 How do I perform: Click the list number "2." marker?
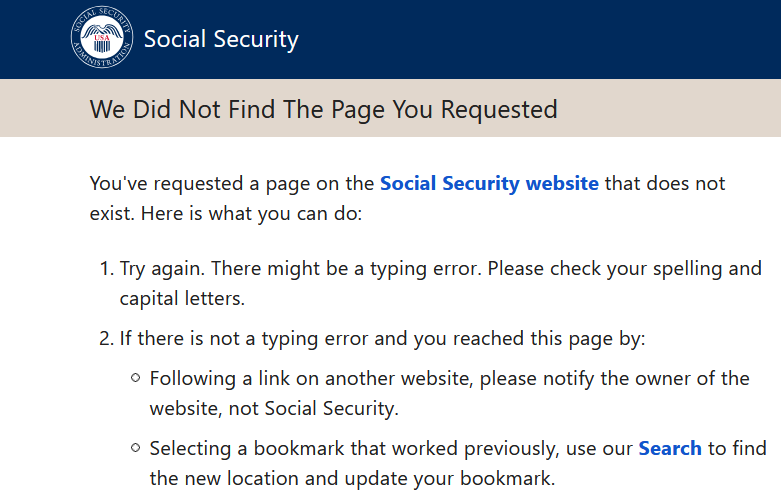[x=107, y=339]
